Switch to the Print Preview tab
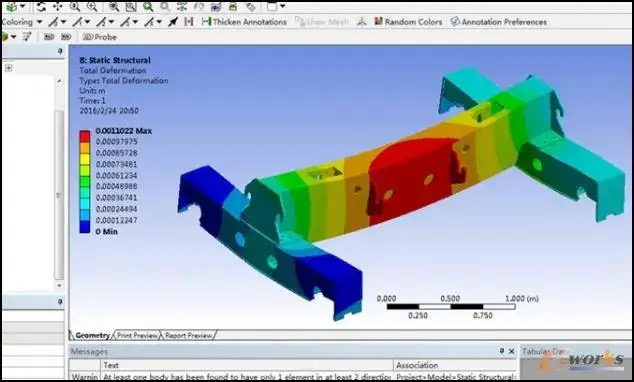Viewport: 634px width, 382px height. pos(137,335)
